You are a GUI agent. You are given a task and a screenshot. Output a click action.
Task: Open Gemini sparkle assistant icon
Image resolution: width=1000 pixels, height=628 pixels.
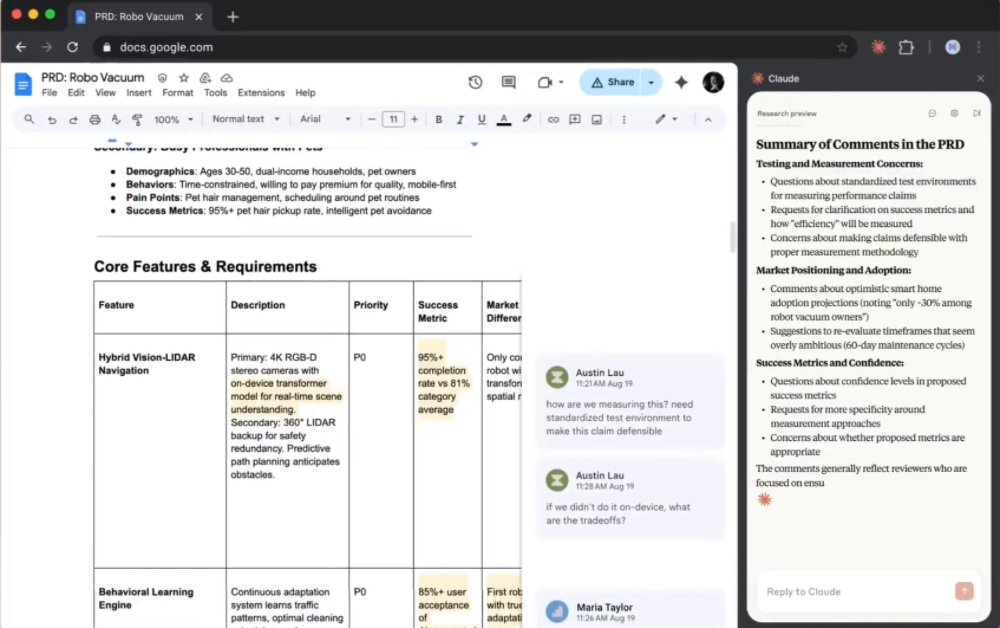point(681,82)
